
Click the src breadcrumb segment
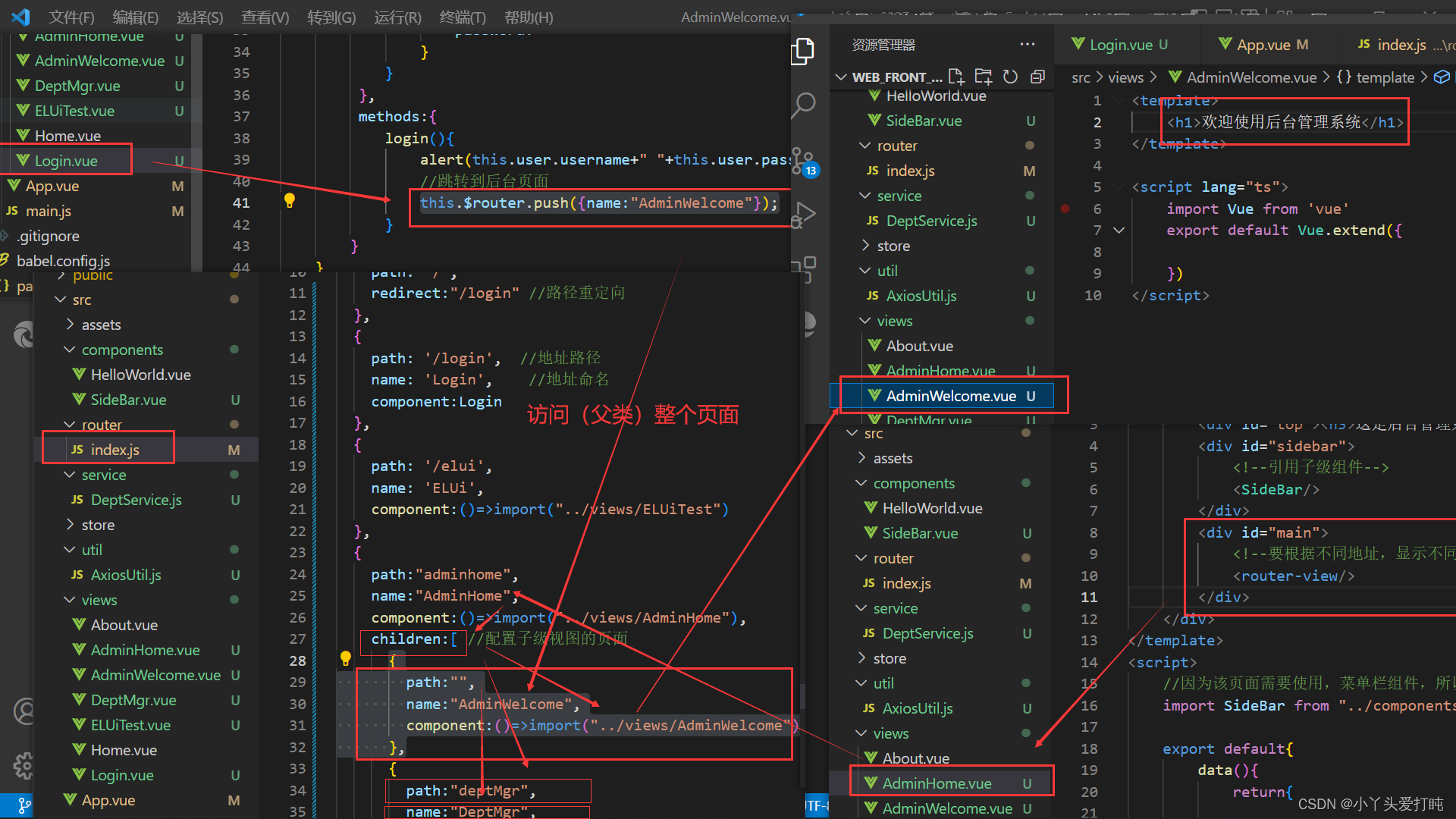coord(1081,77)
